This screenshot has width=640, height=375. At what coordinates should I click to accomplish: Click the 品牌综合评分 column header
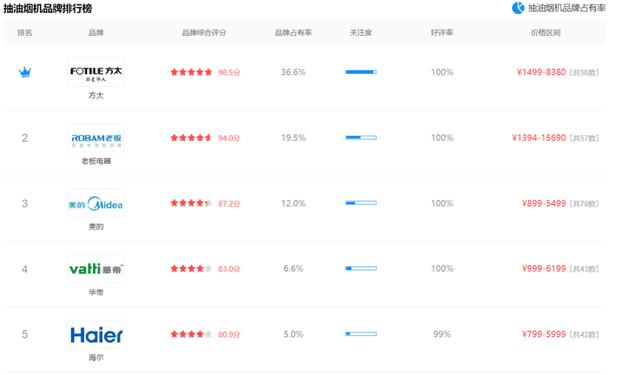click(x=204, y=33)
